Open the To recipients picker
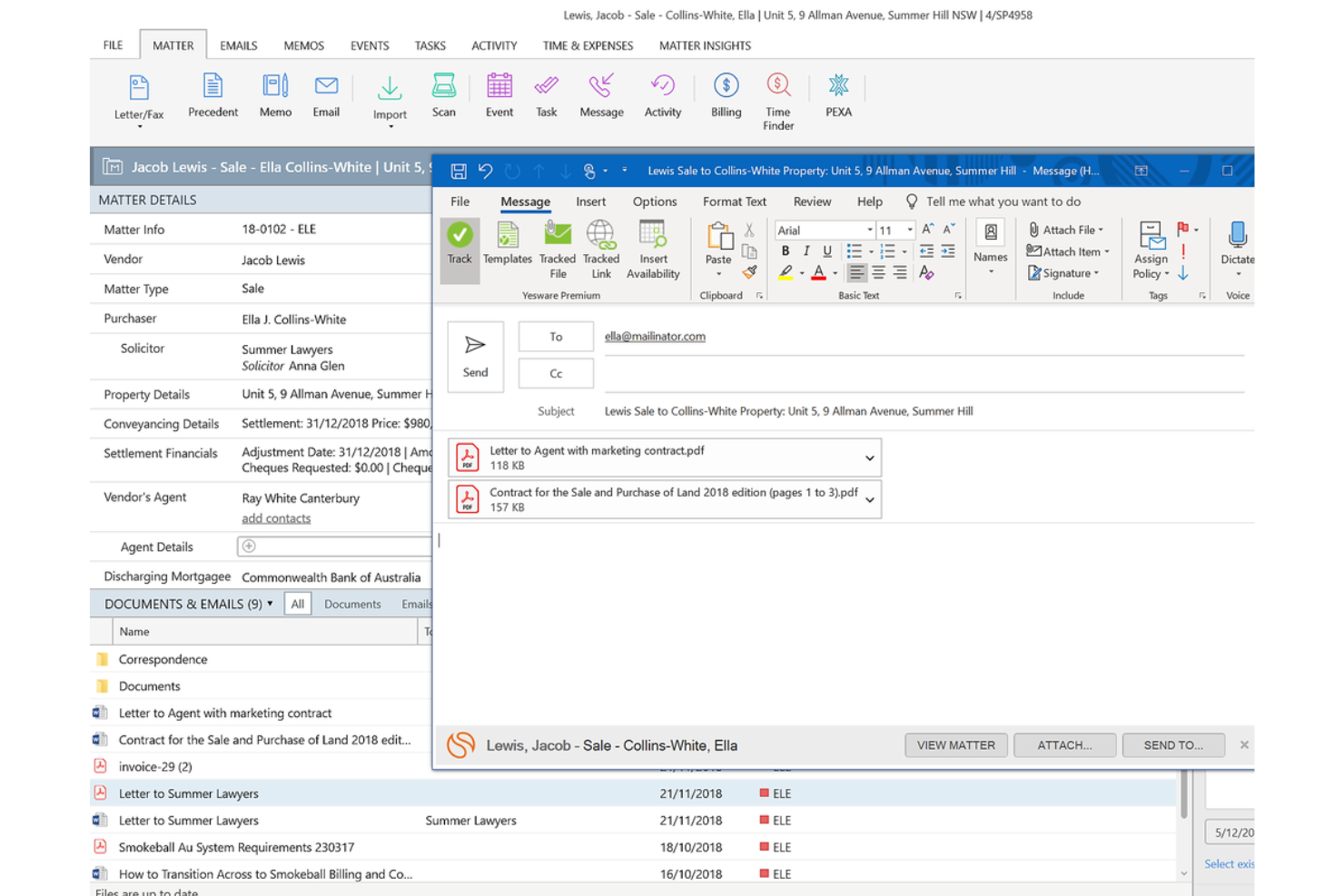1344x896 pixels. 556,337
